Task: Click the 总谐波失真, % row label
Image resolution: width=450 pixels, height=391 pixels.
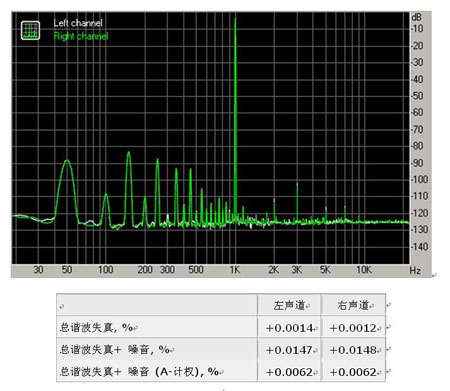Action: pyautogui.click(x=96, y=327)
